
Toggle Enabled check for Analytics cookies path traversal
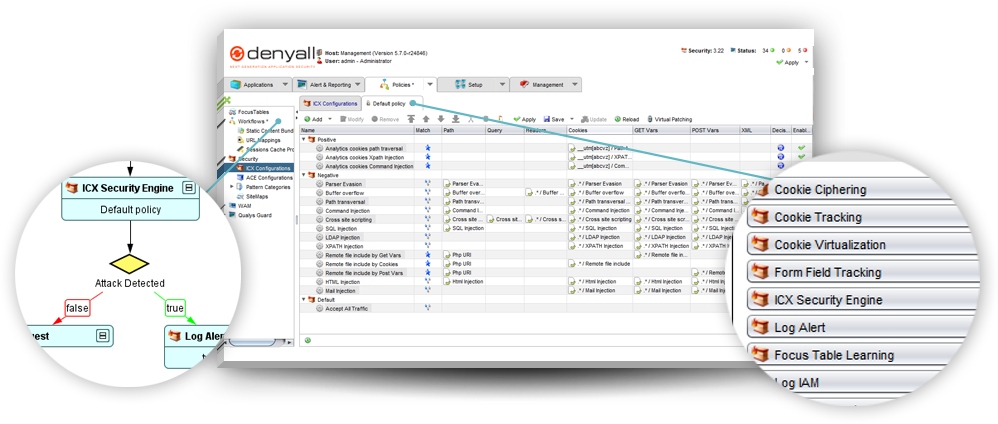(x=801, y=148)
